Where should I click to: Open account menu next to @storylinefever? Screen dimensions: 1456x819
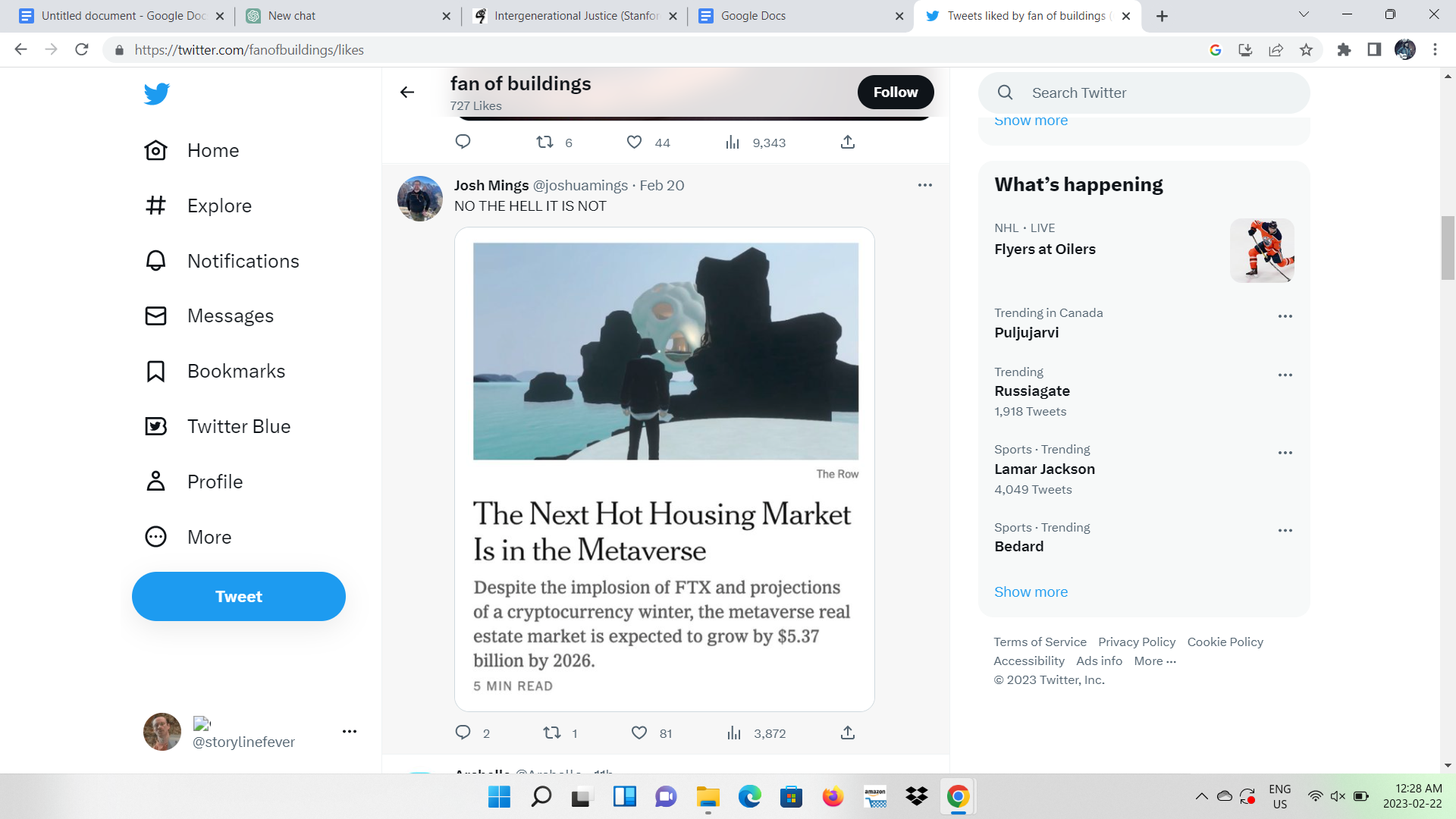349,732
